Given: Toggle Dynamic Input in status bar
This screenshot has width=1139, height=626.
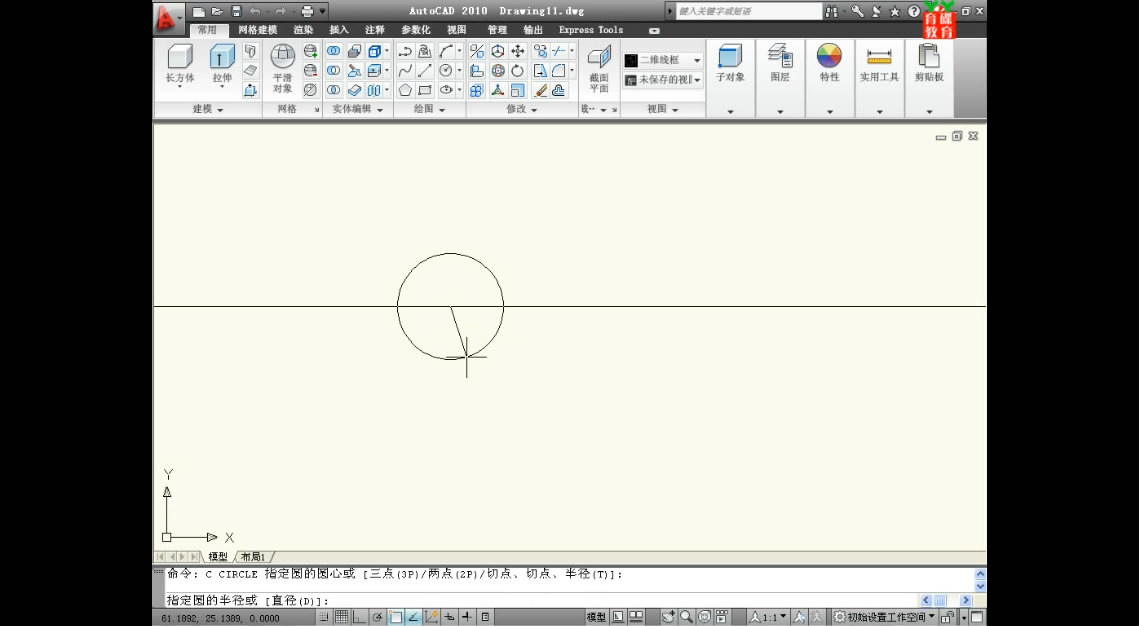Looking at the screenshot, I should pyautogui.click(x=450, y=617).
